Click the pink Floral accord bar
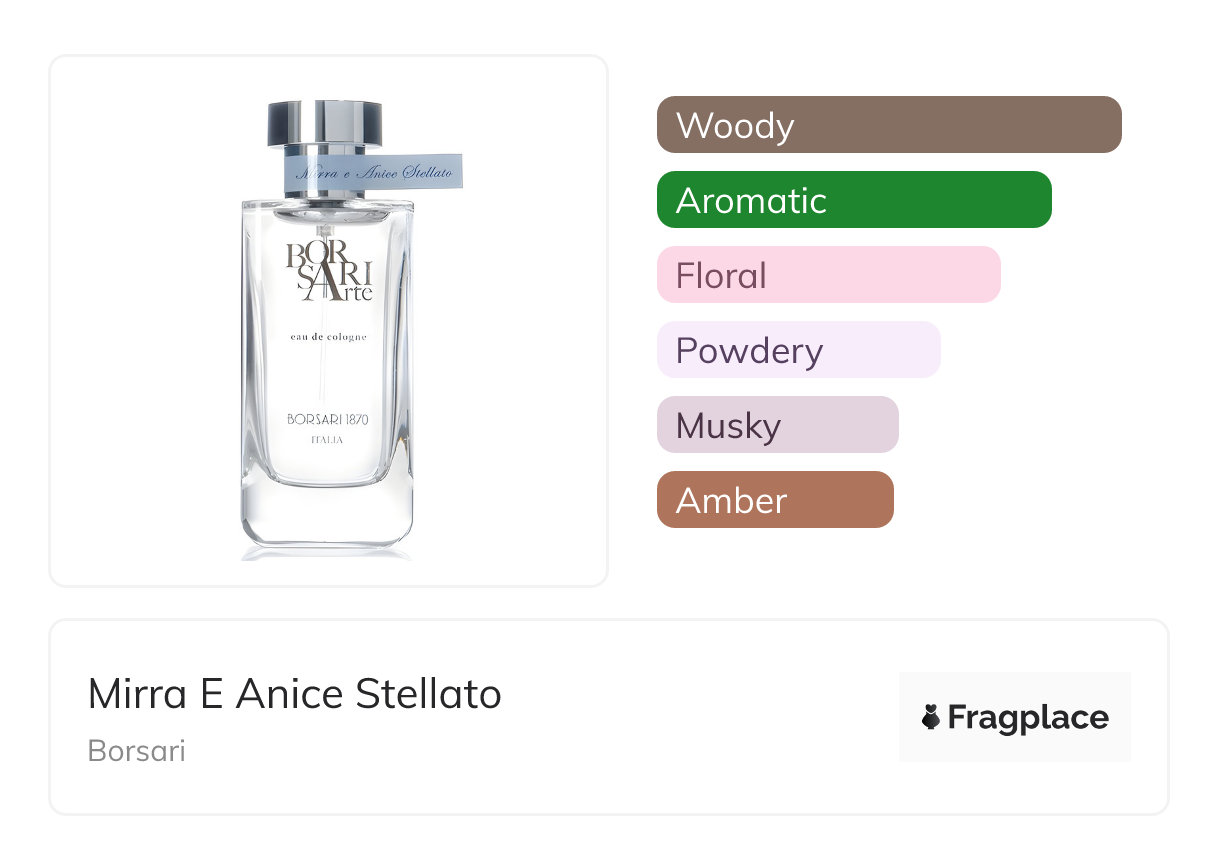 (x=828, y=275)
